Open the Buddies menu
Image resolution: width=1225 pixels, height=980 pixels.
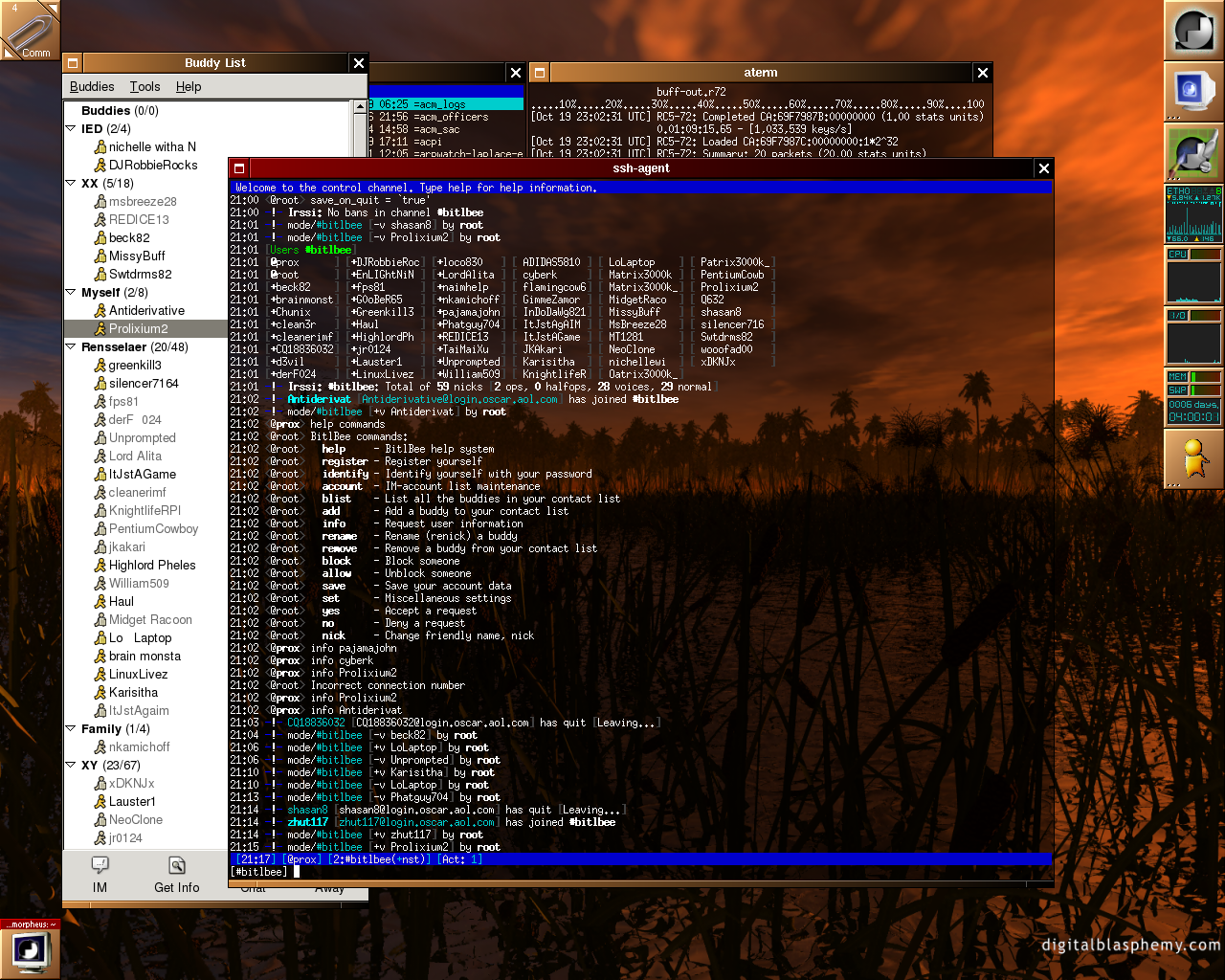click(92, 86)
